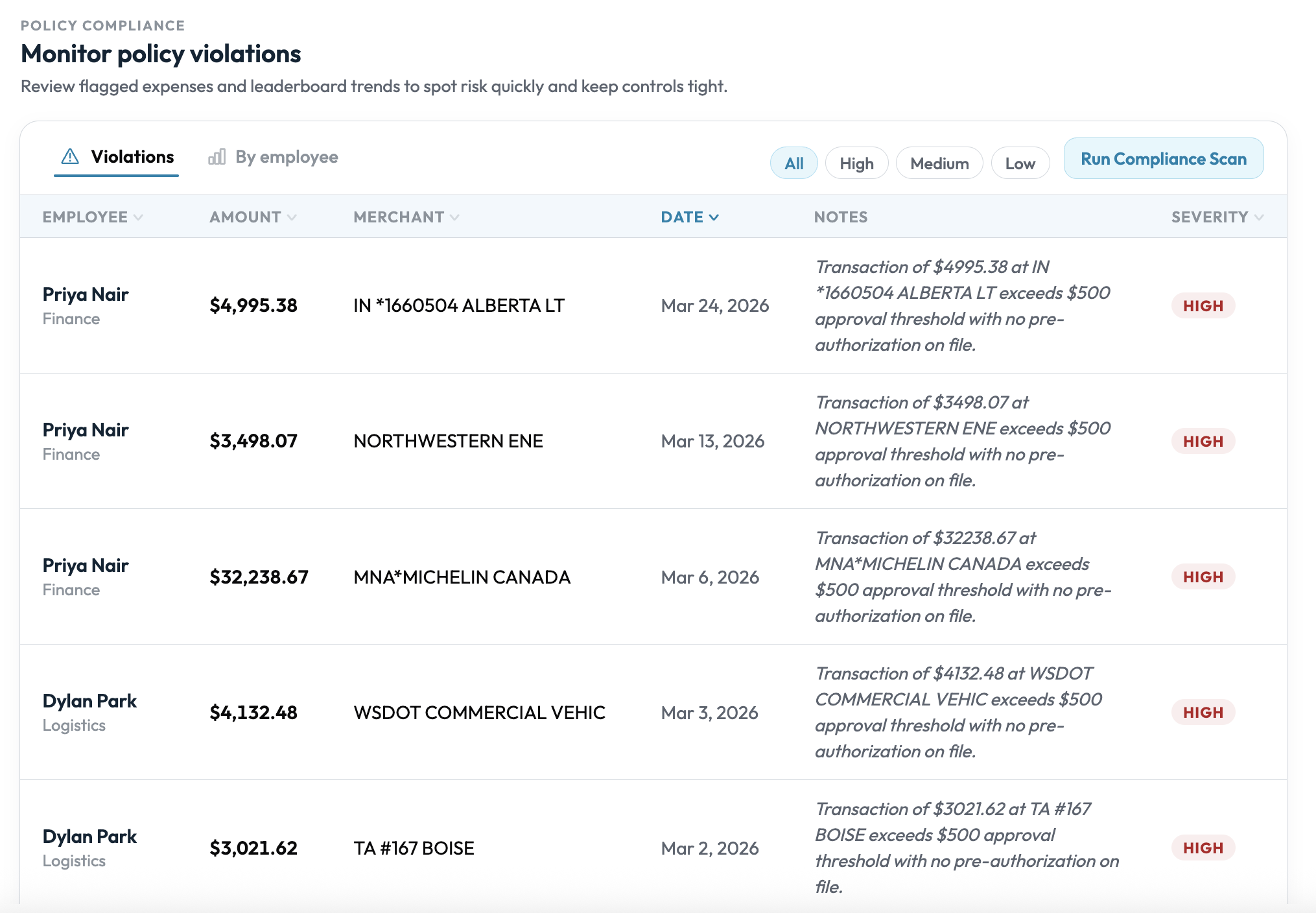The width and height of the screenshot is (1316, 913).
Task: Click the POLICY COMPLIANCE label
Action: pyautogui.click(x=102, y=25)
